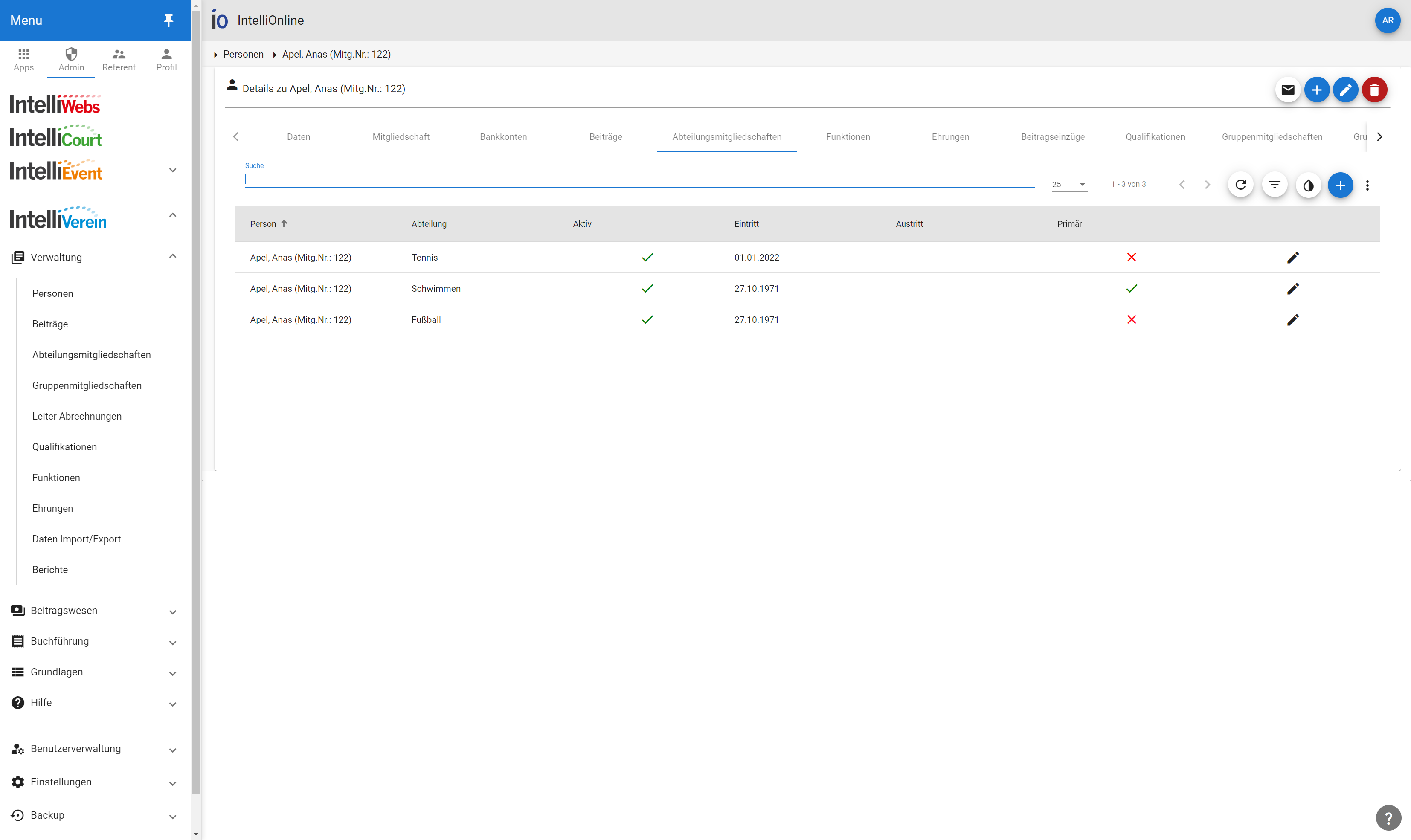Select the Funktionen tab
This screenshot has height=840, width=1411.
click(x=848, y=137)
